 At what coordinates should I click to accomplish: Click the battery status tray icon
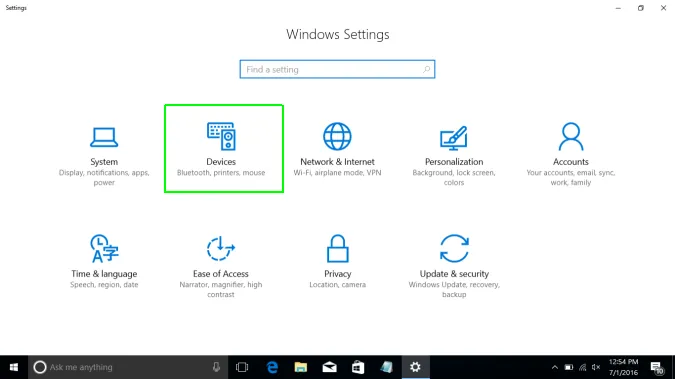569,367
